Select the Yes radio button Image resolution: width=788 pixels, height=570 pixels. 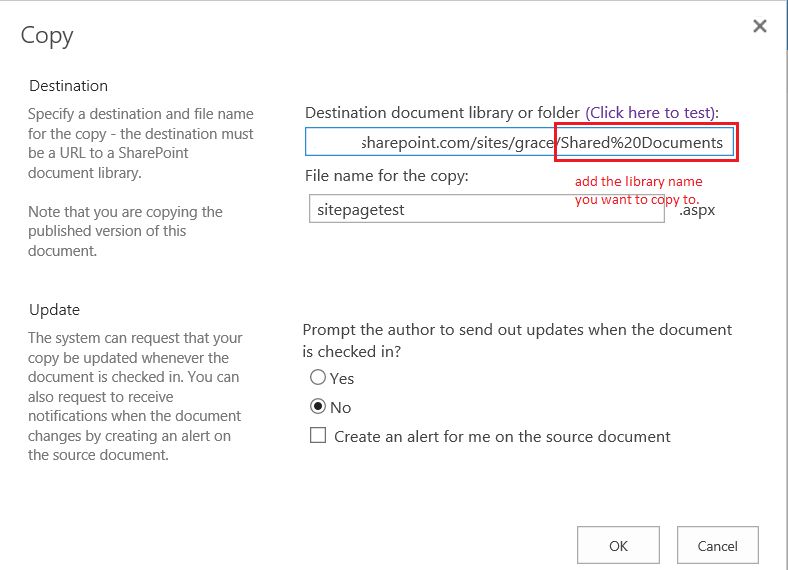pos(318,377)
